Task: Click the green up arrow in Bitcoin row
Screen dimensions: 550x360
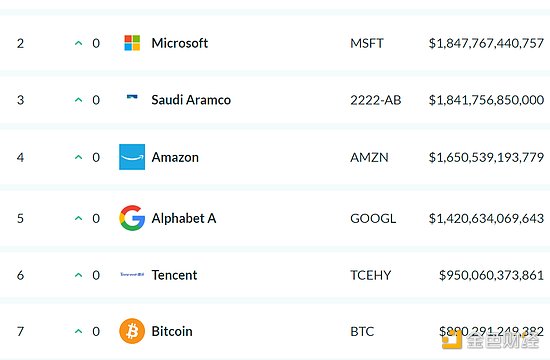Action: tap(79, 331)
